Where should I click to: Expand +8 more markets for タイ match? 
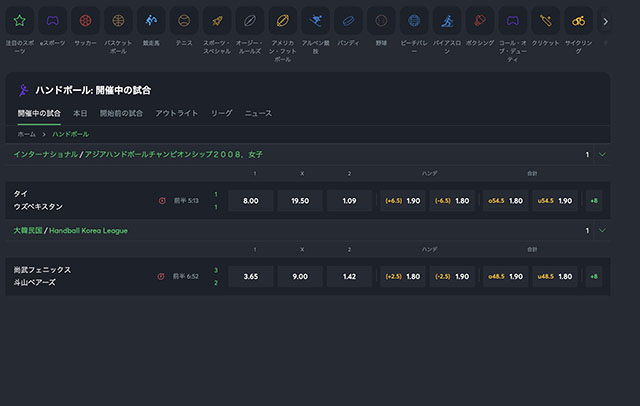coord(594,200)
